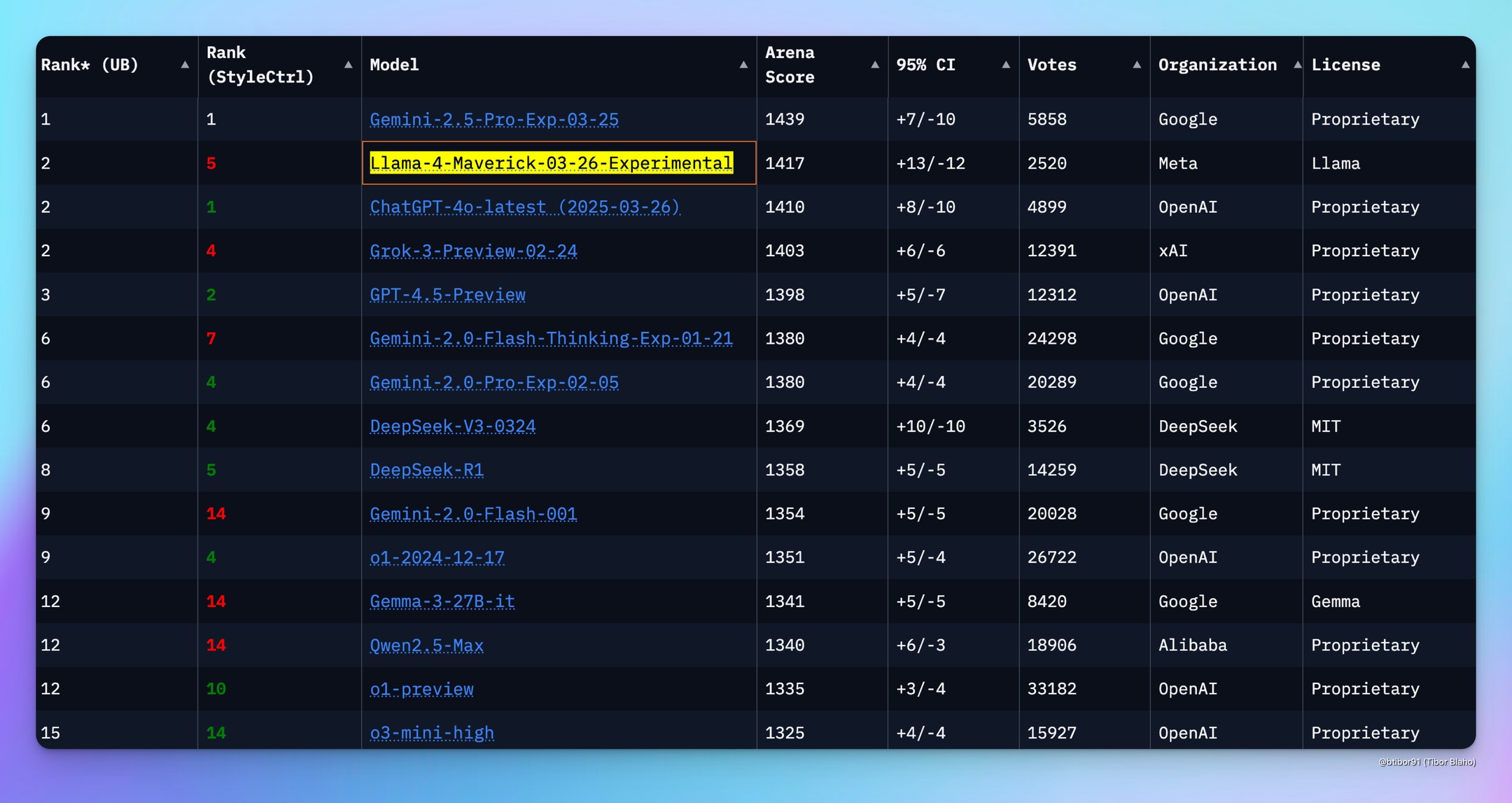Sort by Votes column arrow

pos(1137,65)
